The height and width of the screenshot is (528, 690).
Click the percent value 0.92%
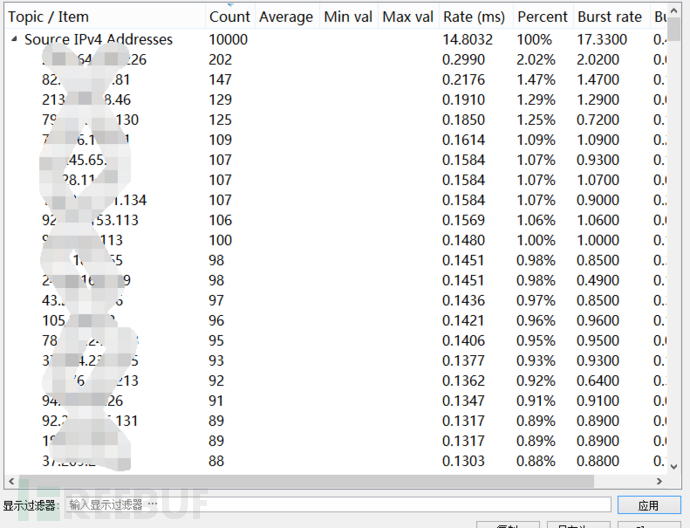536,381
